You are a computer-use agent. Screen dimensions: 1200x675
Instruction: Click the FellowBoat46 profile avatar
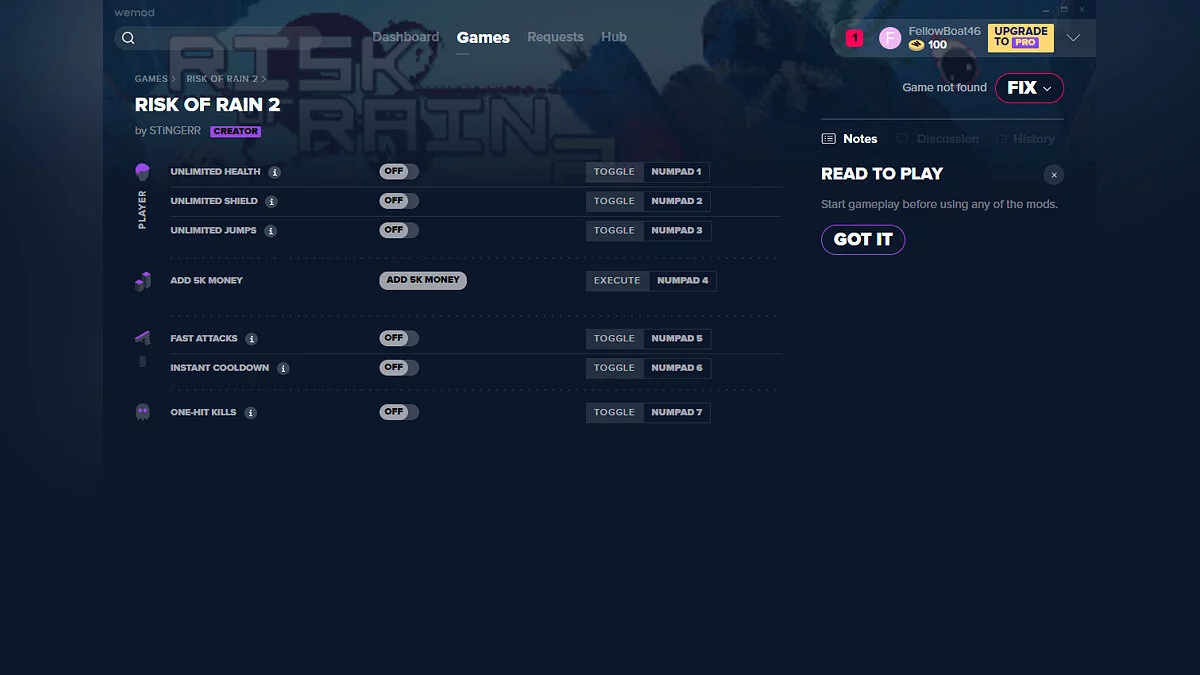click(x=889, y=38)
